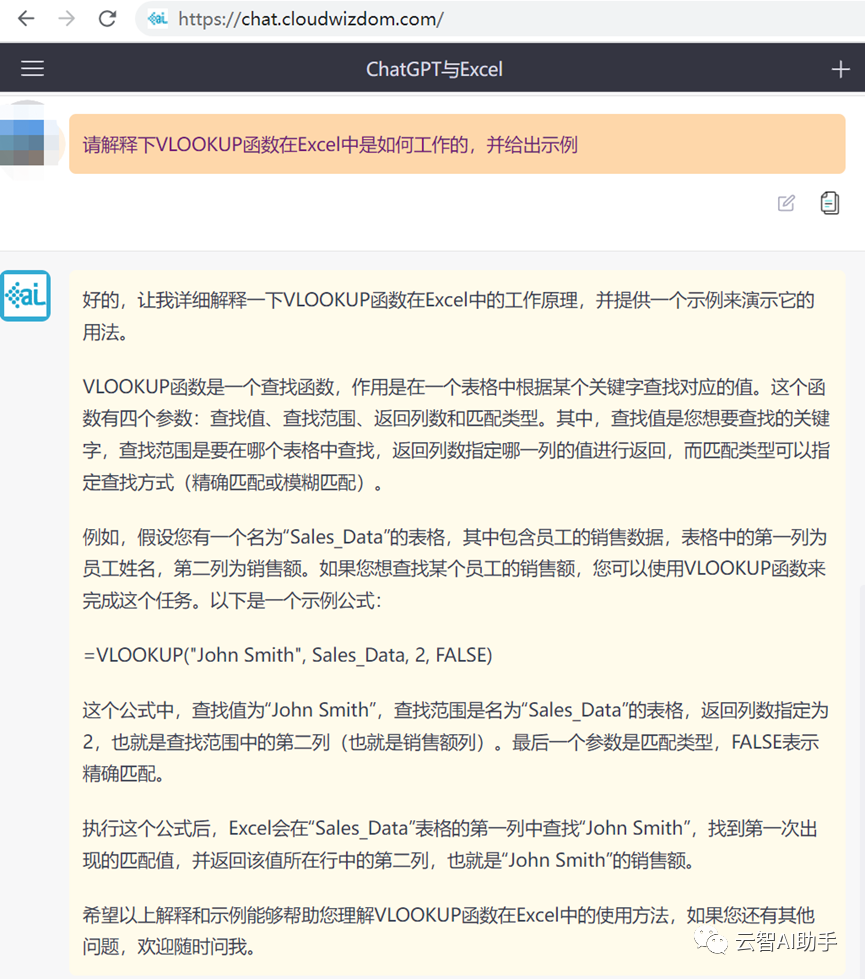The height and width of the screenshot is (979, 865).
Task: Click the paragraph starting with VLOOKUP函数是一个查找函数
Action: (x=457, y=435)
